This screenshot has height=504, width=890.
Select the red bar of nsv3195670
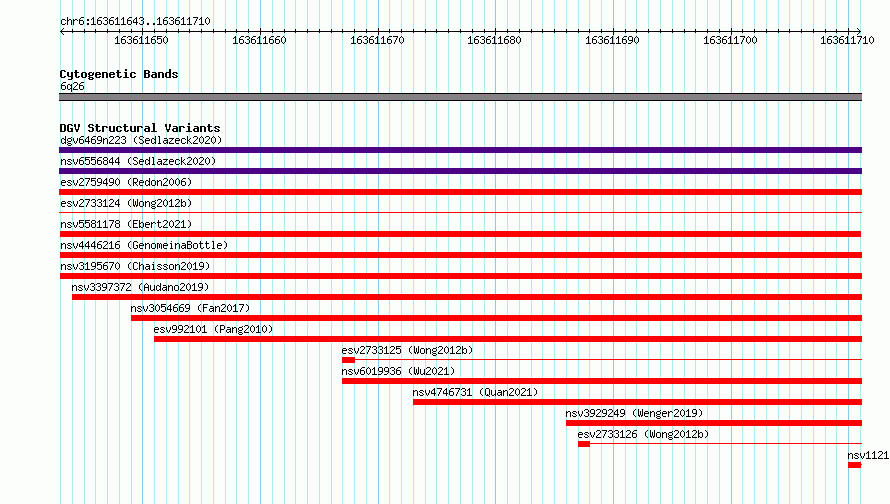[x=460, y=276]
